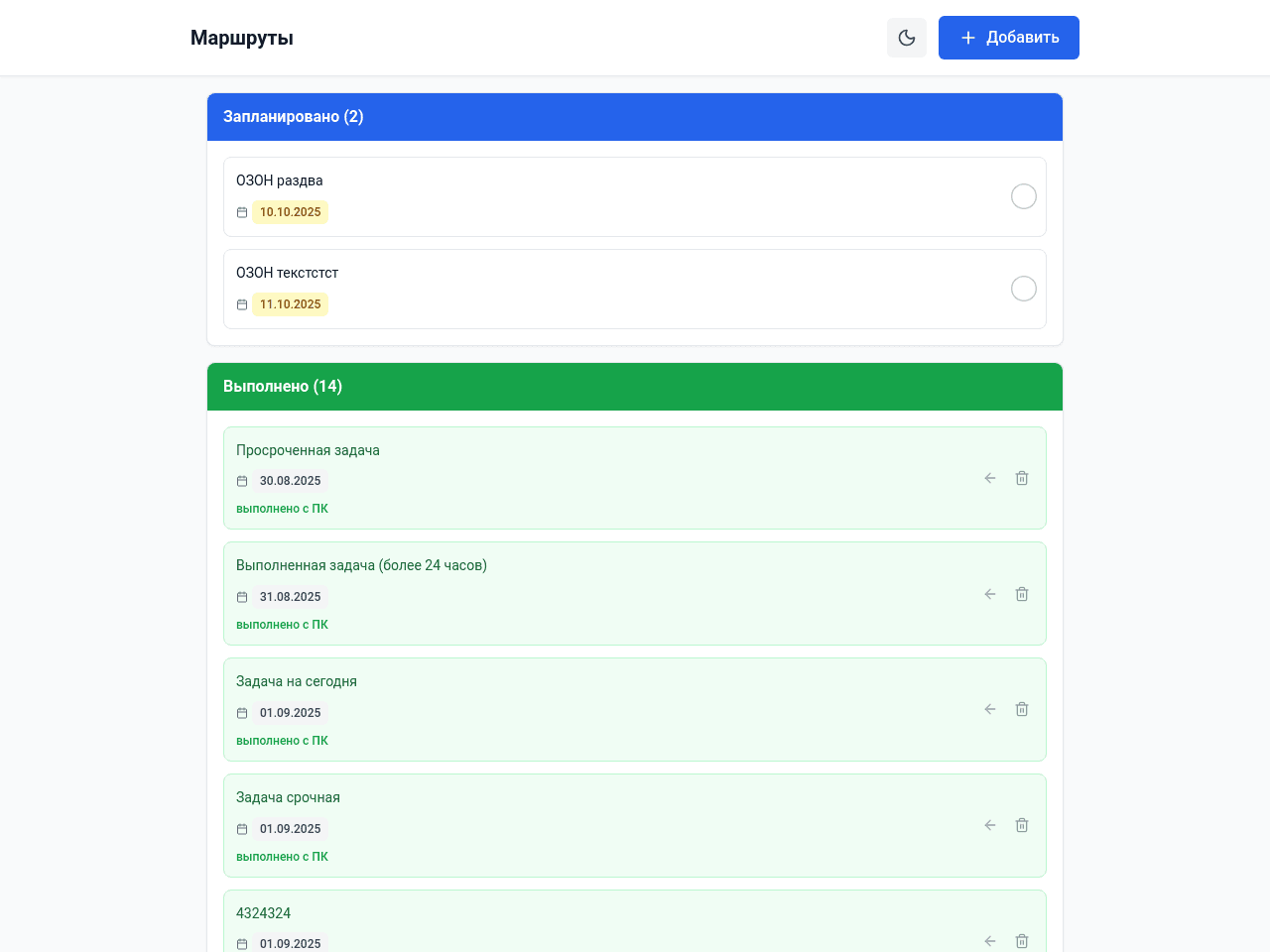Image resolution: width=1270 pixels, height=952 pixels.
Task: Restore Просроченная задача with its back arrow
Action: [x=990, y=478]
